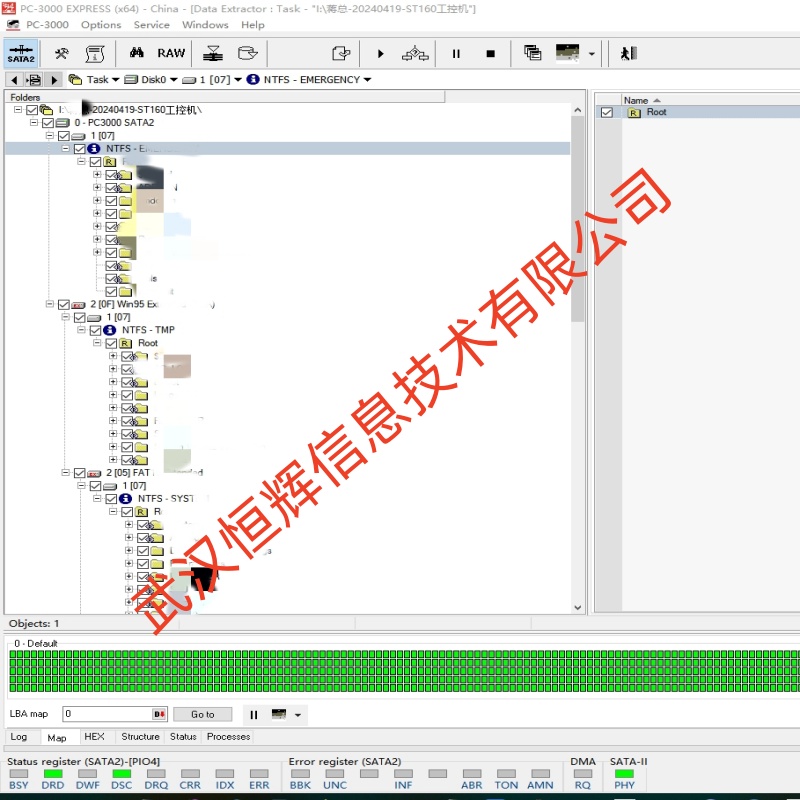This screenshot has height=800, width=800.
Task: Click the scroll-shaped script icon in toolbar
Action: pos(95,53)
